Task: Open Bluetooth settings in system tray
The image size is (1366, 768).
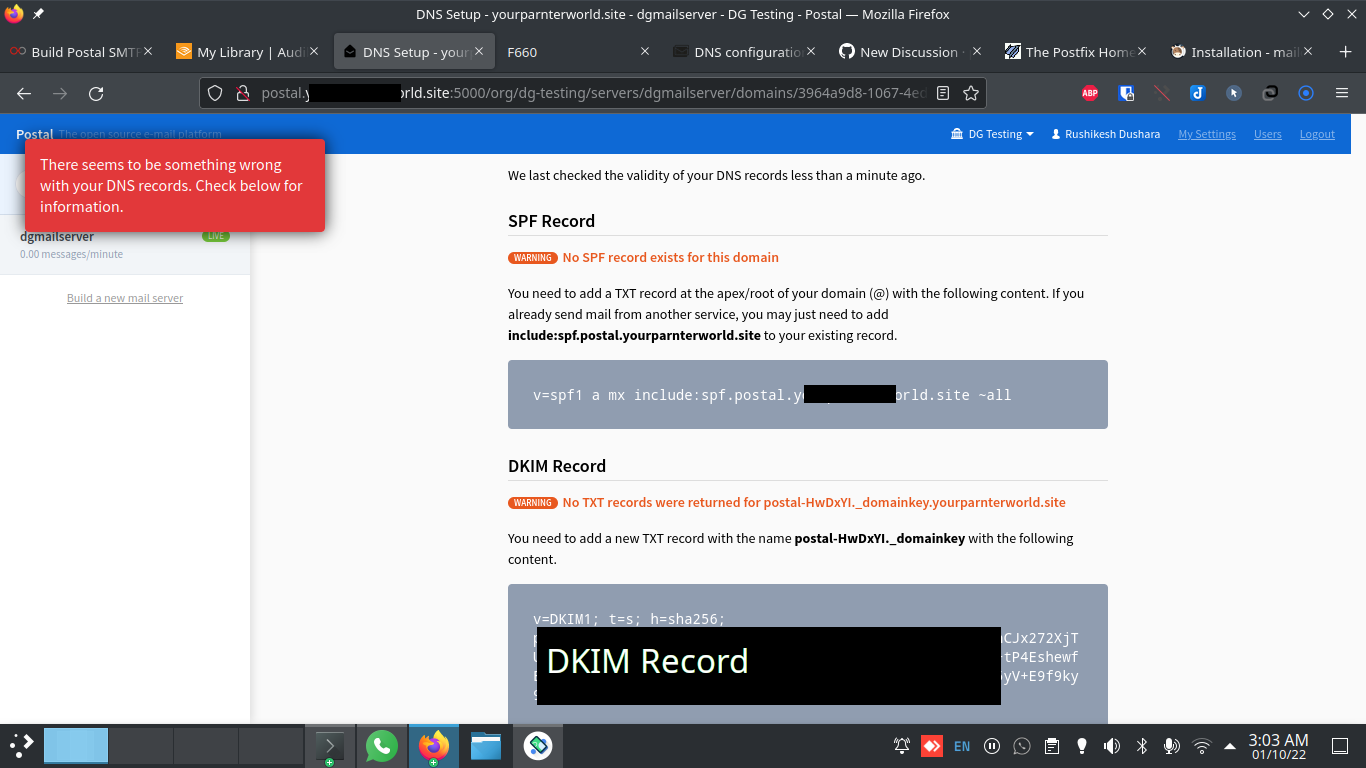Action: 1141,746
